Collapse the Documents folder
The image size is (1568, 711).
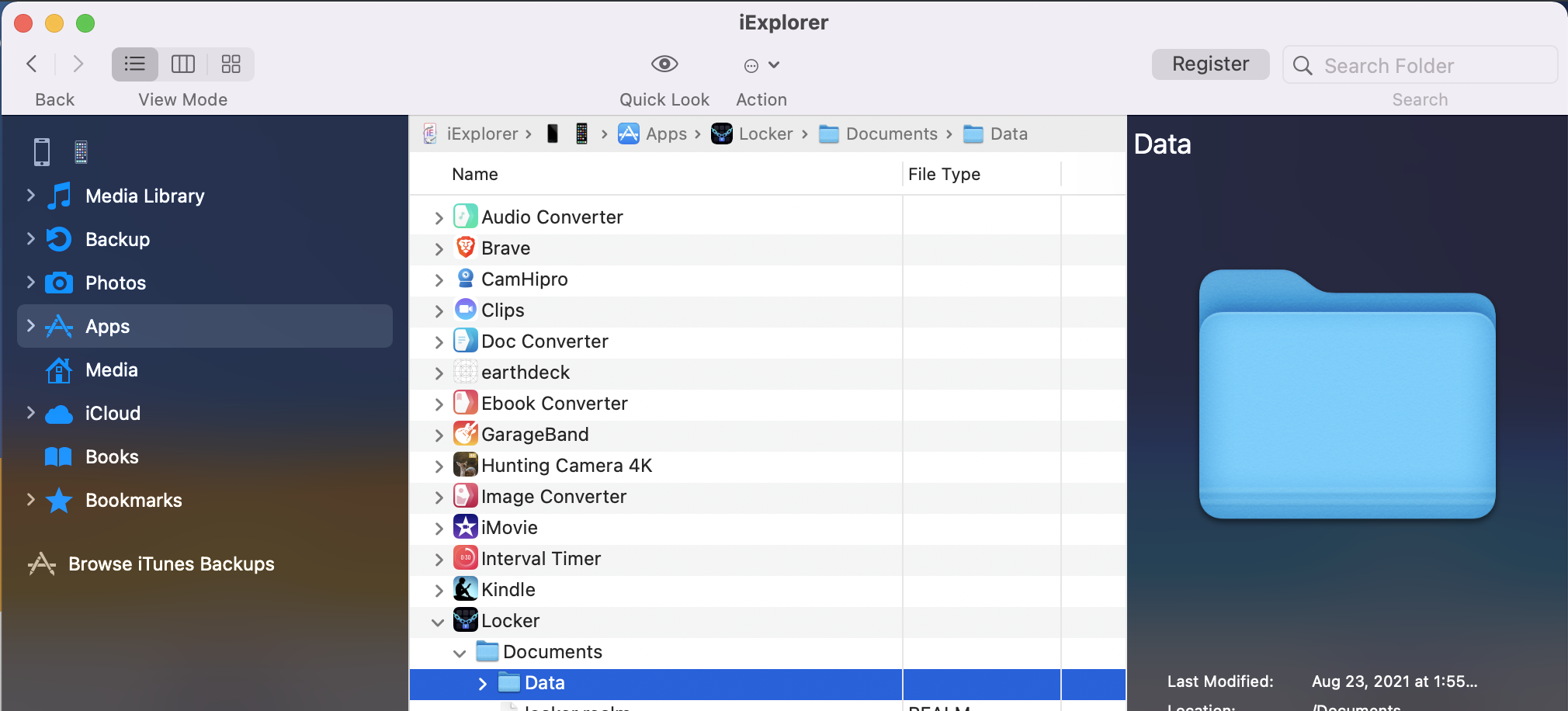point(460,653)
